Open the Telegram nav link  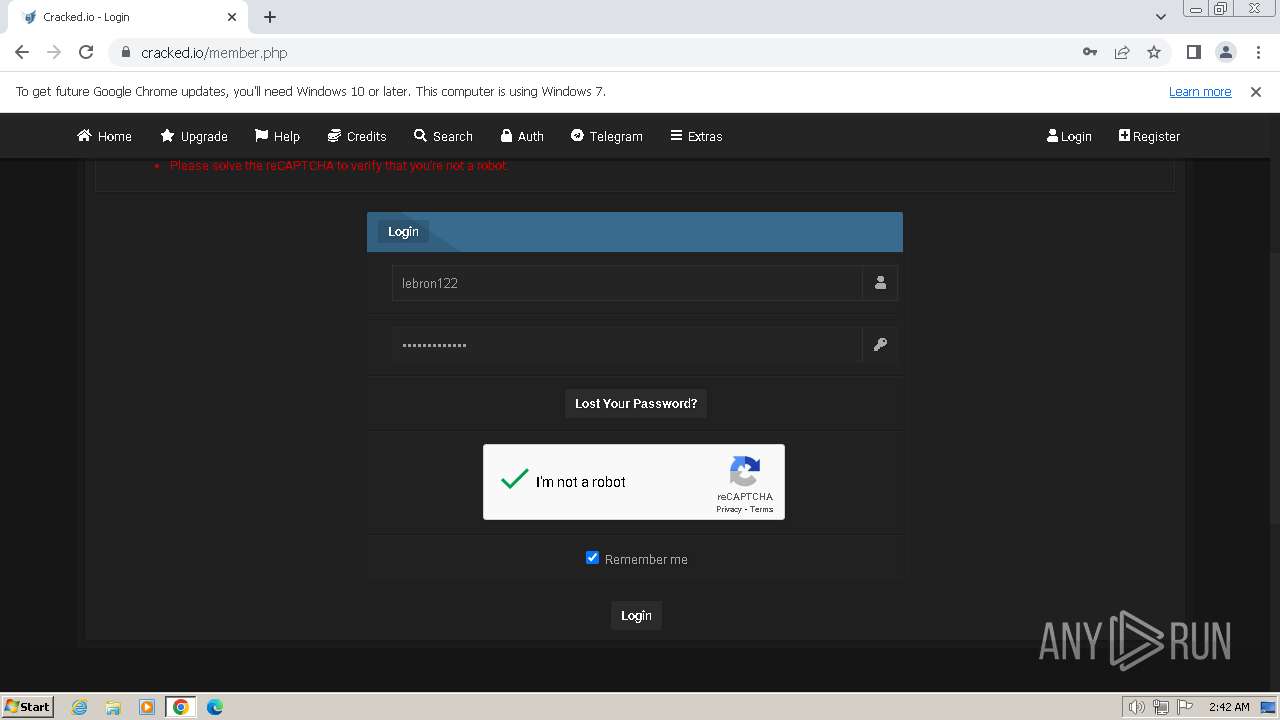tap(607, 136)
